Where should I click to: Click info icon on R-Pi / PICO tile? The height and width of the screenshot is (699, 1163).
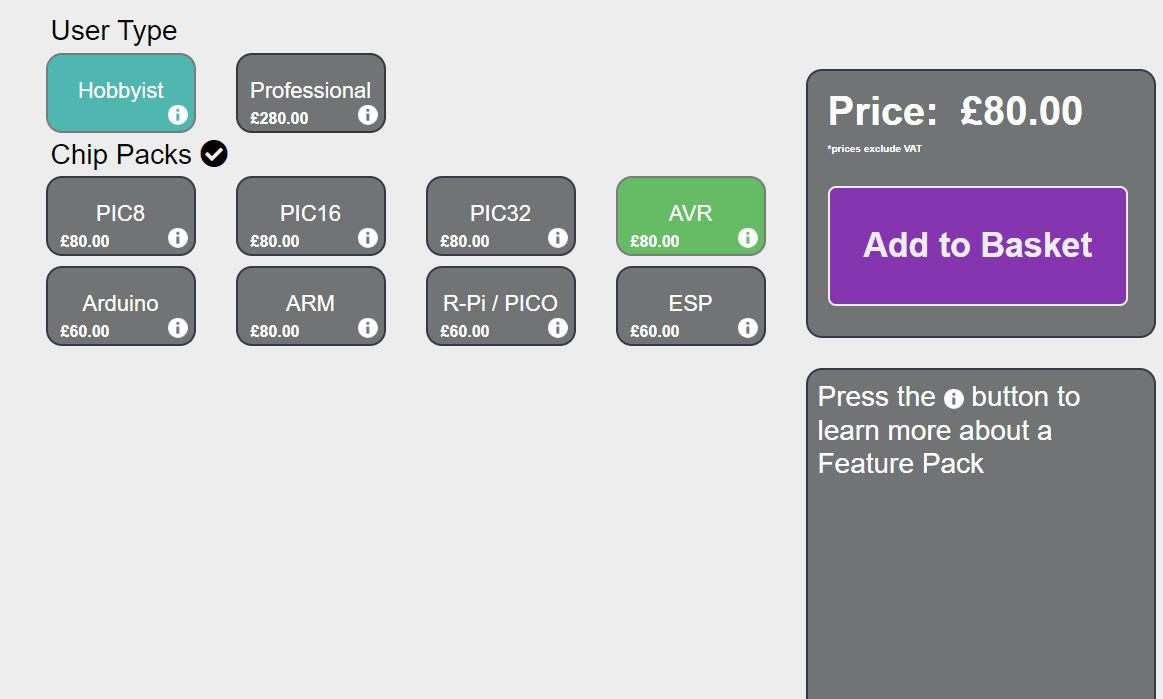[x=558, y=328]
